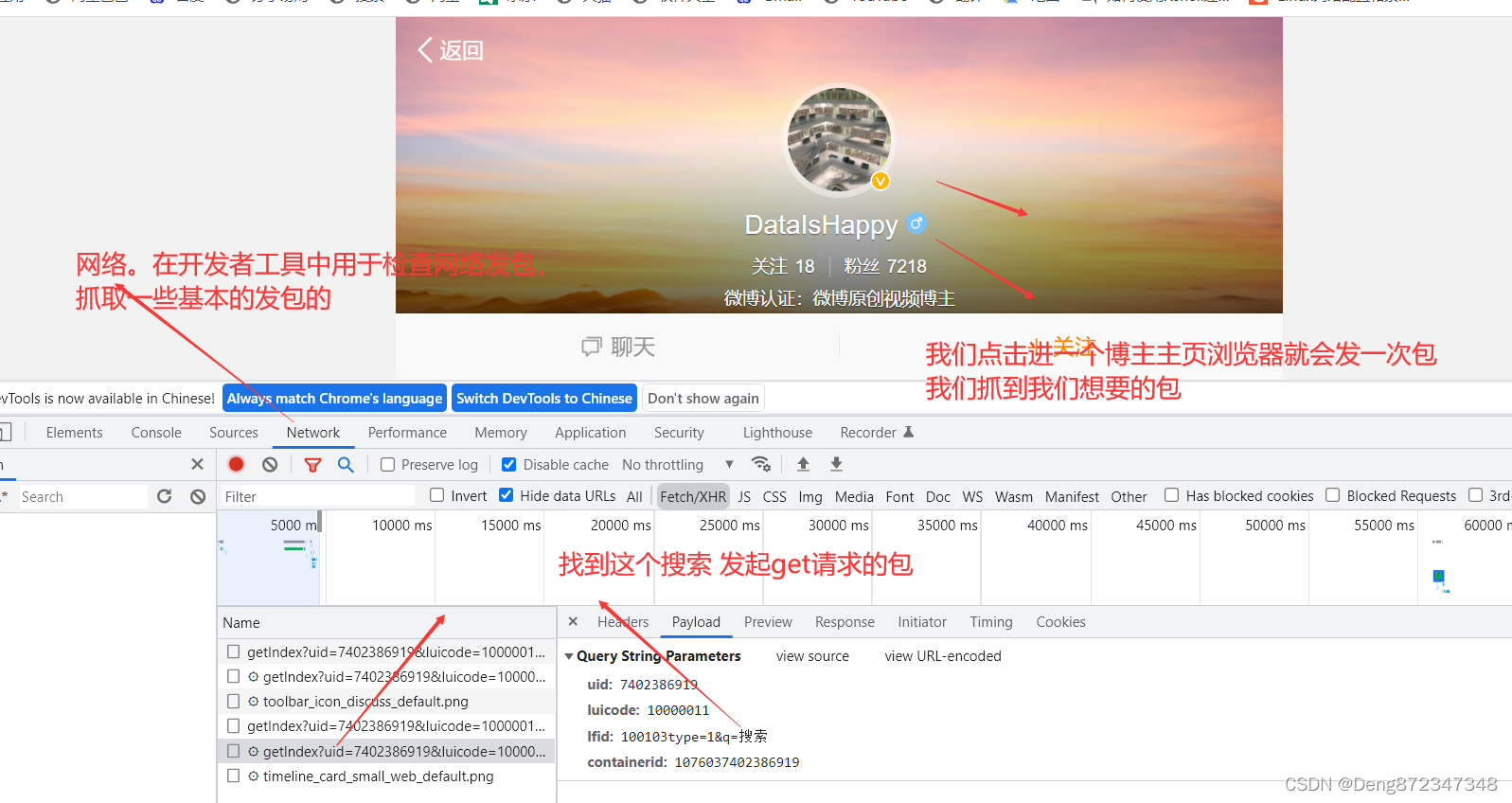This screenshot has height=803, width=1512.
Task: Open the Application tab
Action: (591, 433)
